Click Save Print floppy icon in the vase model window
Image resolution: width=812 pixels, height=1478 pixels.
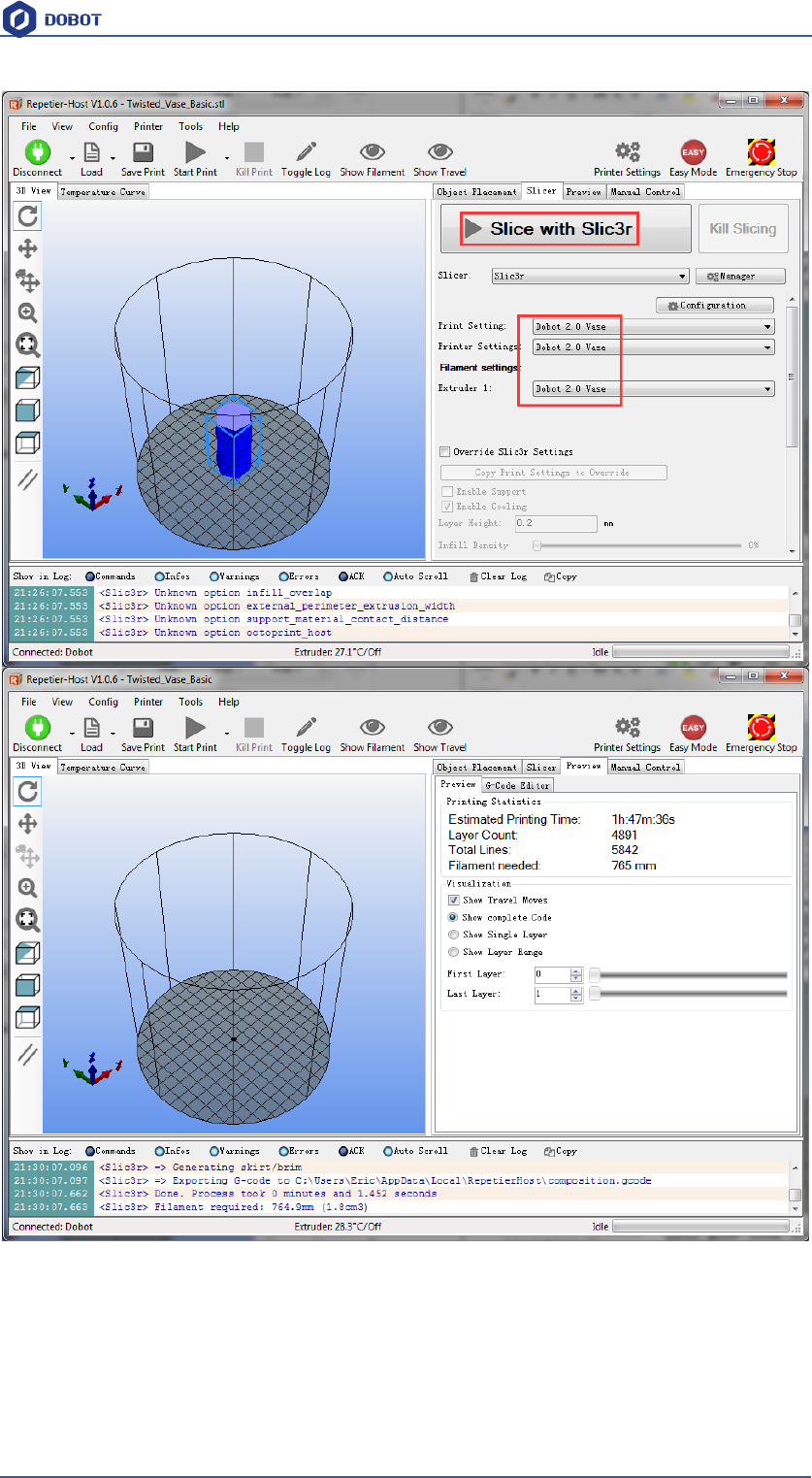pyautogui.click(x=143, y=152)
